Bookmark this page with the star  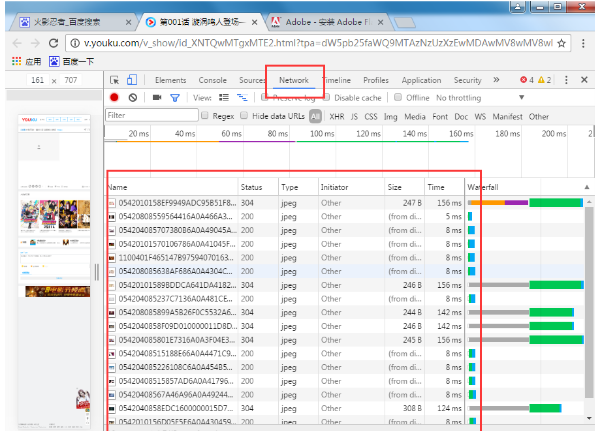click(562, 44)
